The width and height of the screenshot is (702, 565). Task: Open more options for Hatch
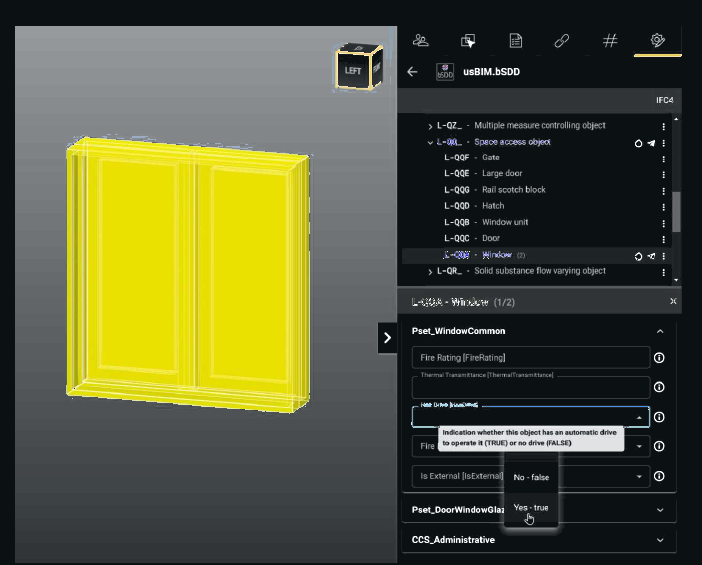[663, 207]
